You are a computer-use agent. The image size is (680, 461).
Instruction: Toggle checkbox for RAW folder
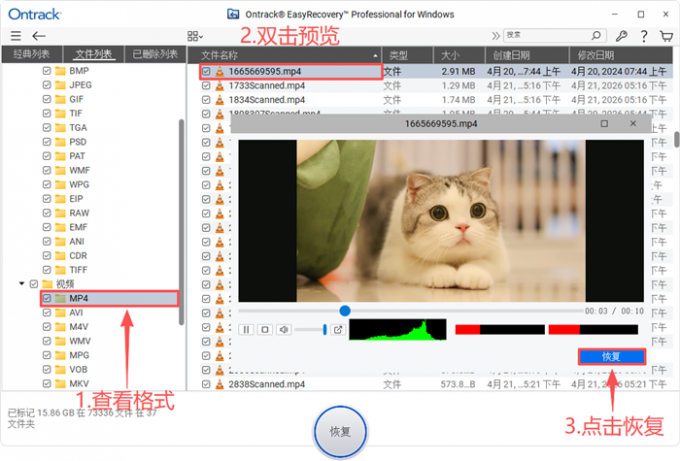coord(47,213)
